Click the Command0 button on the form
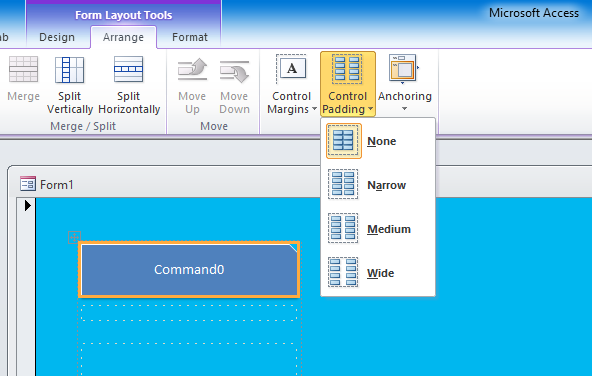The height and width of the screenshot is (376, 592). click(189, 270)
